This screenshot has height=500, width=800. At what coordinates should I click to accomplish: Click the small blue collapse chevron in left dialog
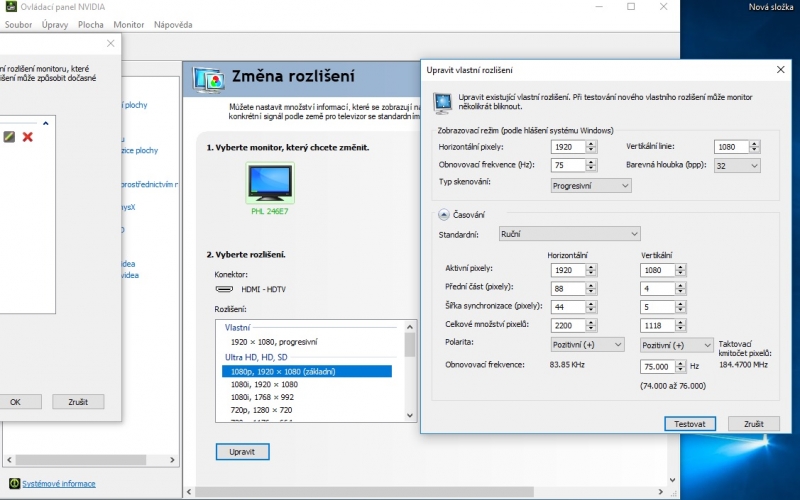click(x=46, y=123)
